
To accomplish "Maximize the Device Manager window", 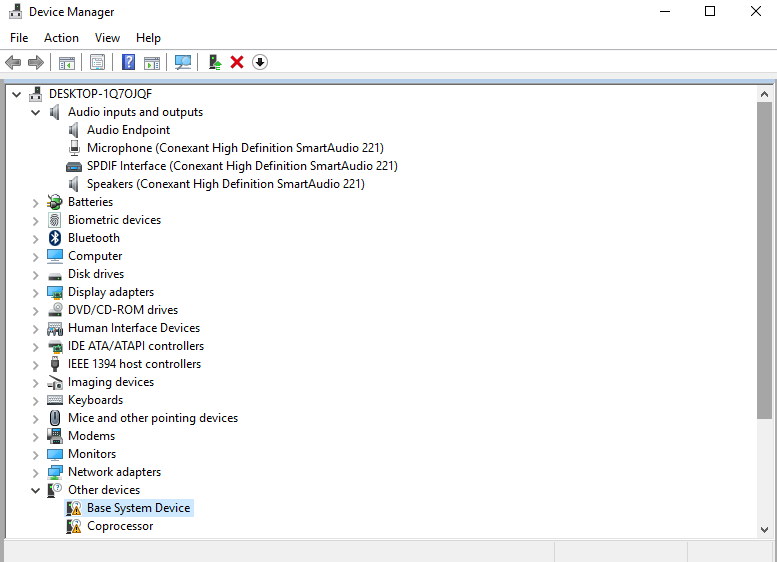I will click(710, 11).
